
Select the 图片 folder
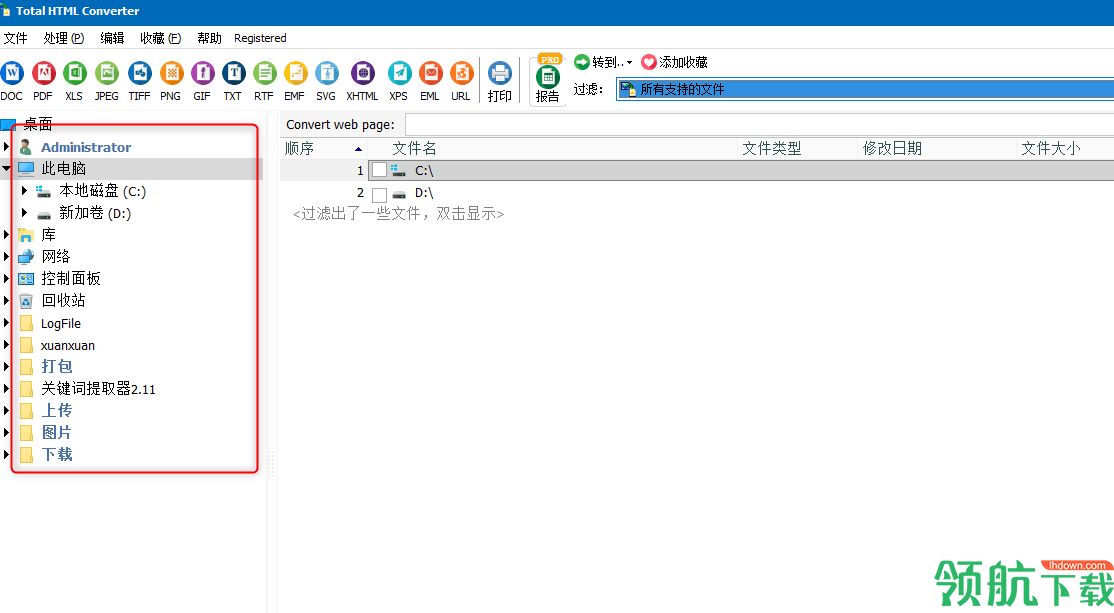tap(57, 433)
